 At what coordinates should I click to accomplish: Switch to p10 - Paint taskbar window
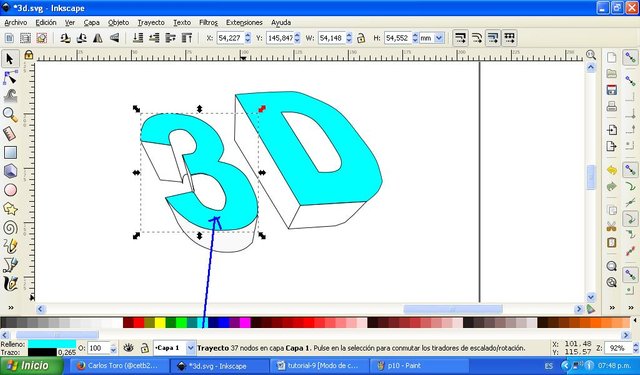[x=418, y=366]
